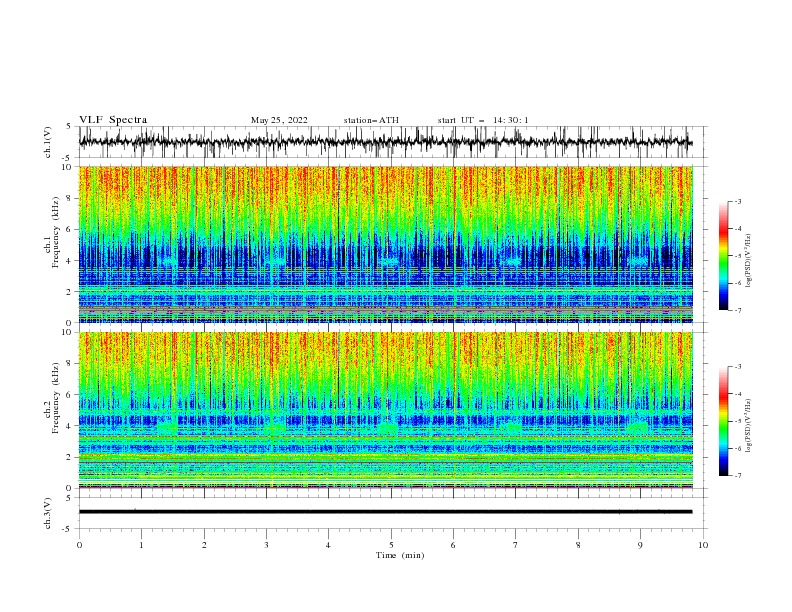
Task: Click time axis tick label "0"
Action: (x=79, y=545)
